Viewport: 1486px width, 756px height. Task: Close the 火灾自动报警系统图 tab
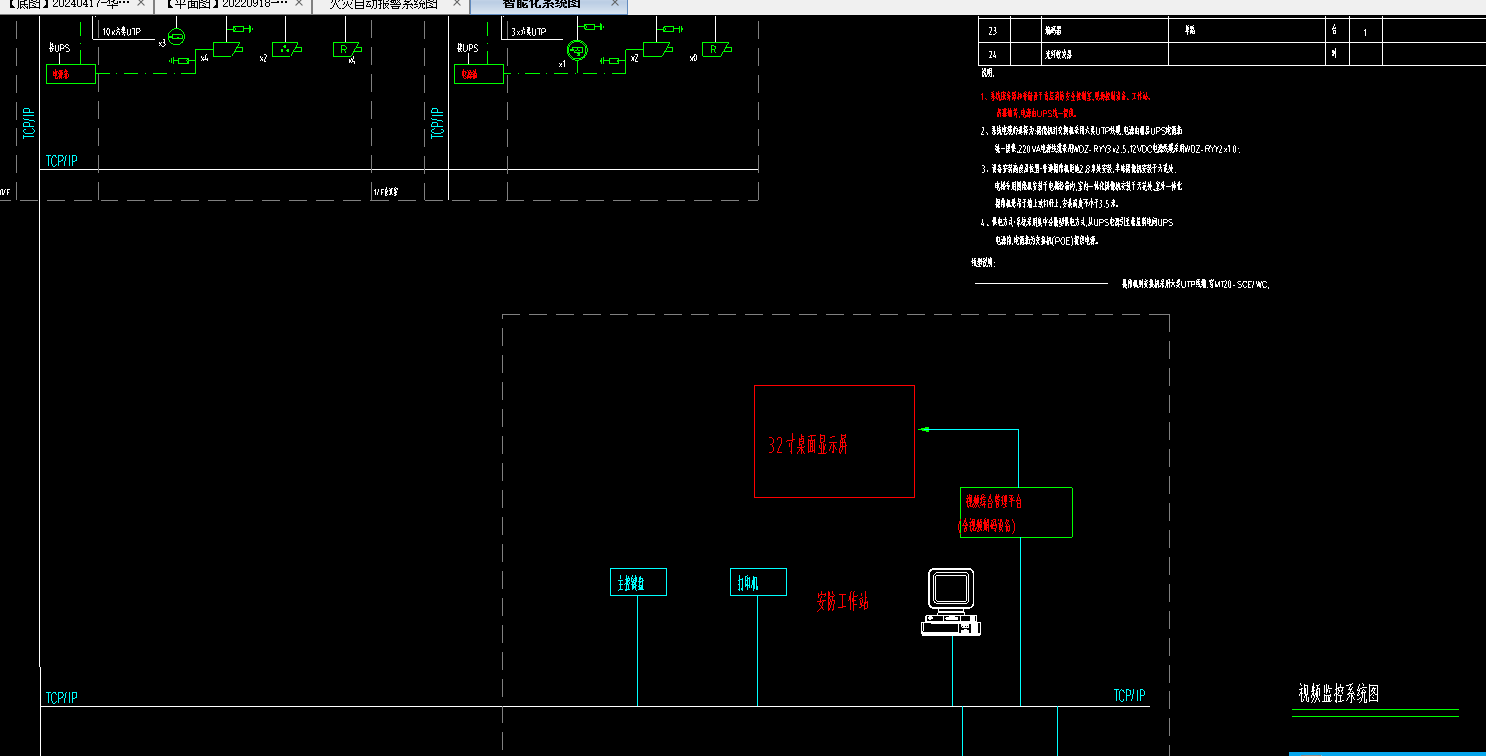coord(457,4)
